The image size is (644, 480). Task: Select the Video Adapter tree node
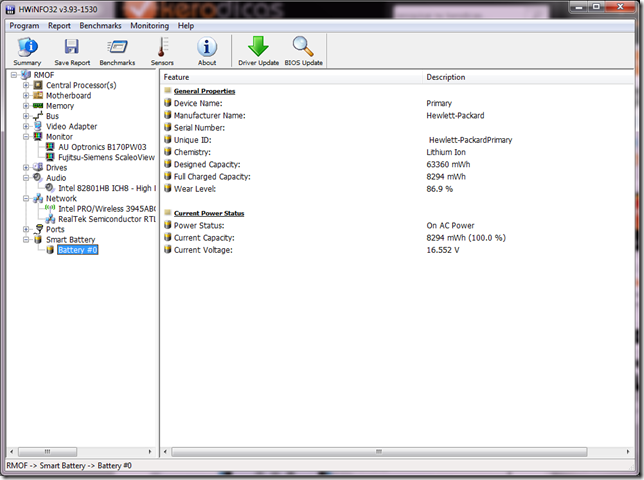point(71,126)
